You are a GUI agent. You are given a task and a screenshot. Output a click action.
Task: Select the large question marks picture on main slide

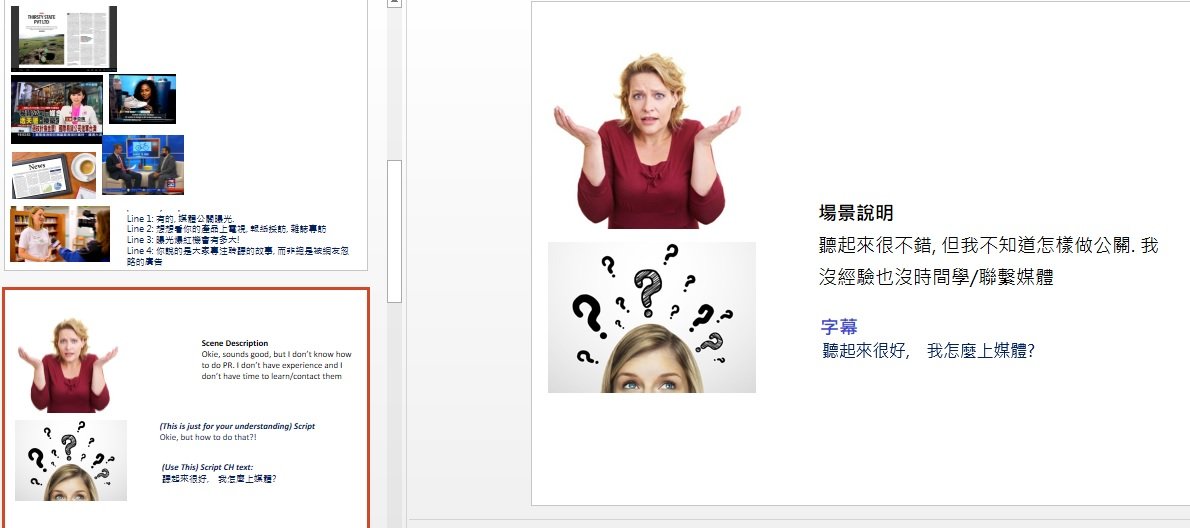[651, 317]
